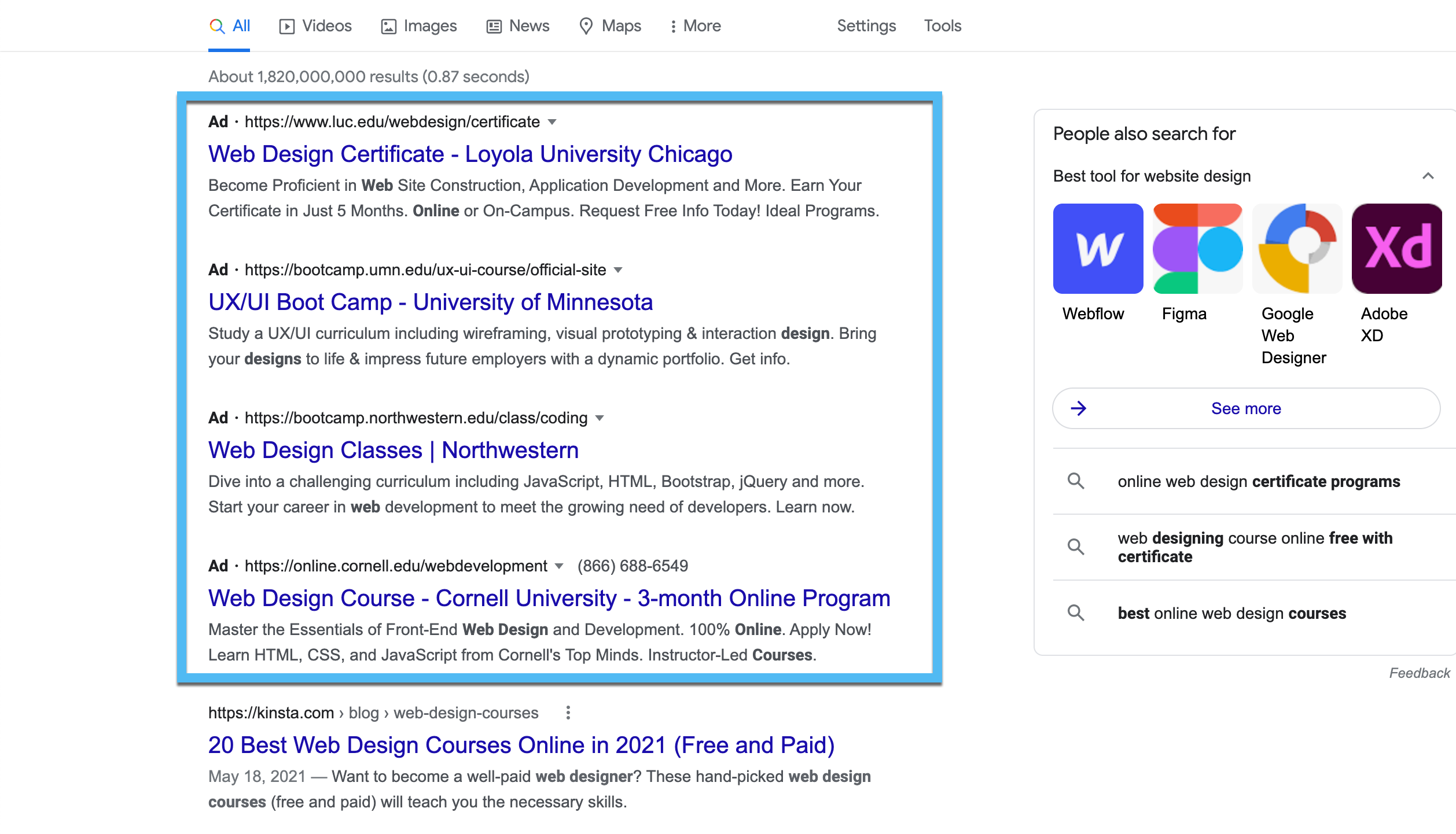Click magnifier next to free with certificate suggestion
This screenshot has width=1456, height=834.
(1076, 547)
